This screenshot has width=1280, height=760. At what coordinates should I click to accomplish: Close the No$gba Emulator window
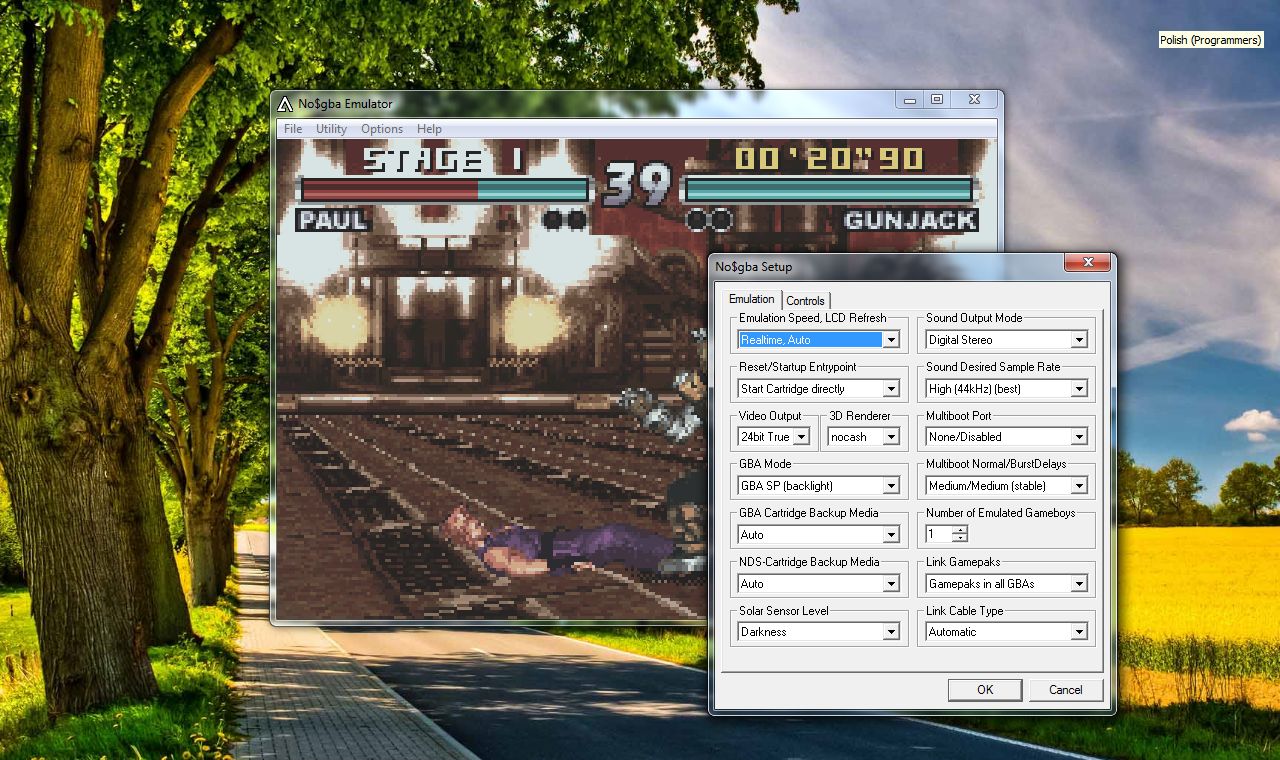pos(974,100)
